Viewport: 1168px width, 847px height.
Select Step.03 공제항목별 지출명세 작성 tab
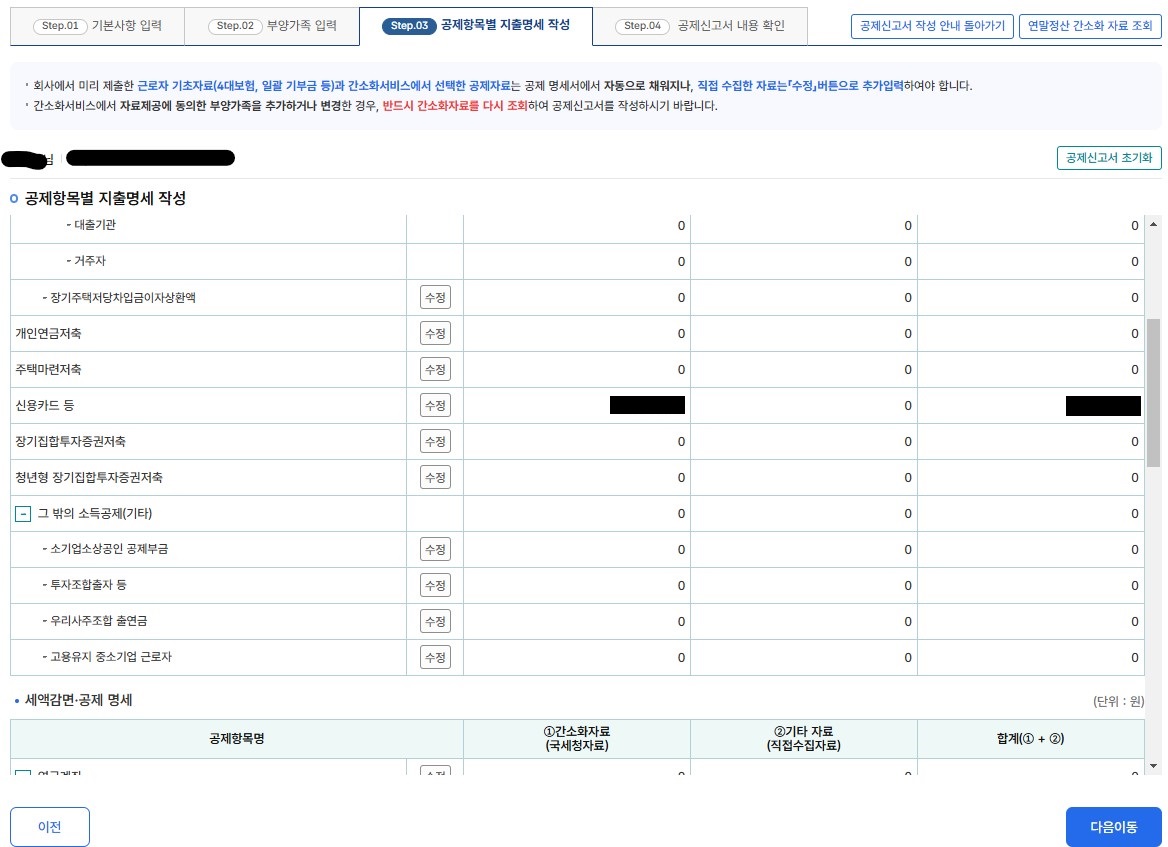pyautogui.click(x=476, y=26)
